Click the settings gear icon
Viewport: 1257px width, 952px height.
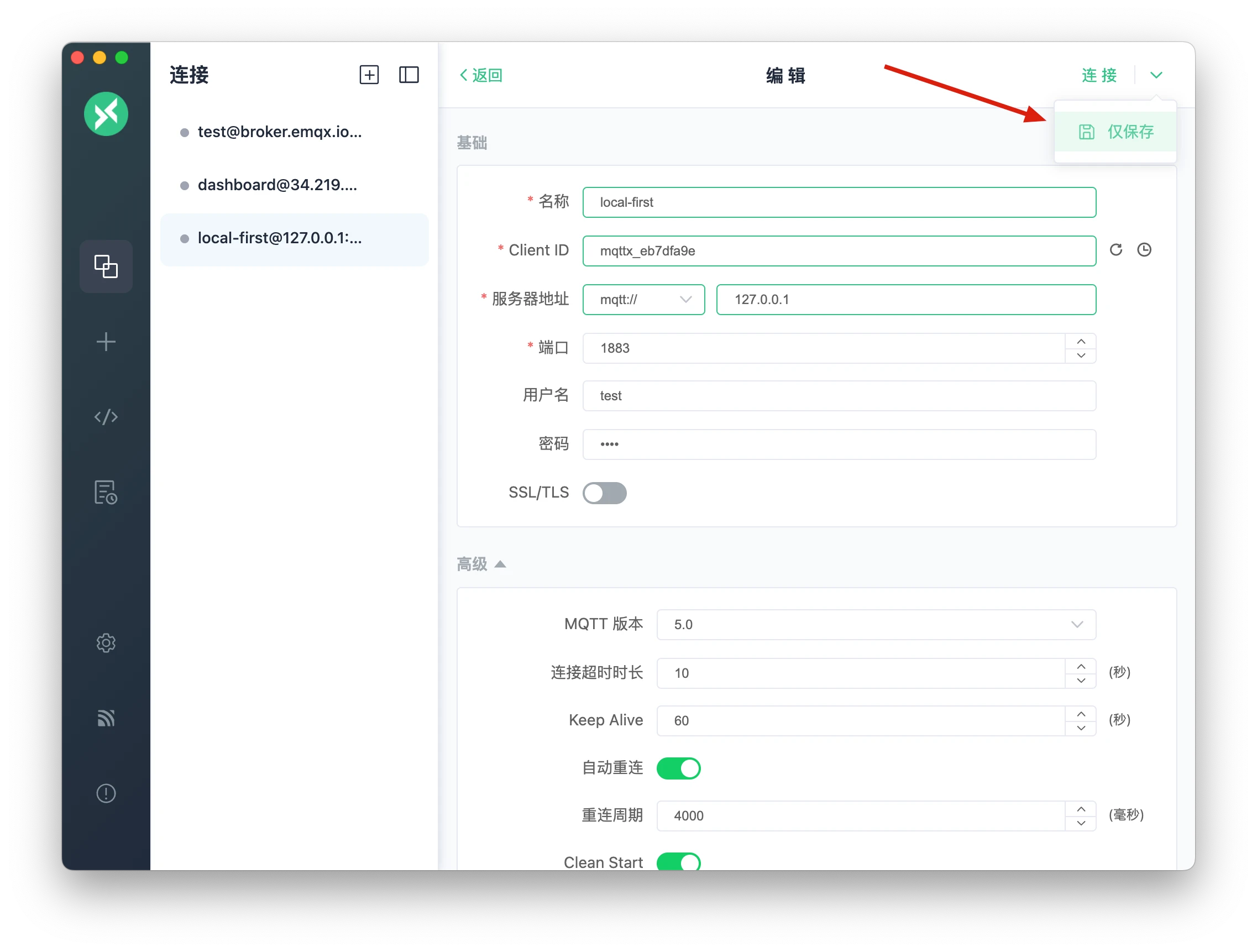(x=106, y=642)
